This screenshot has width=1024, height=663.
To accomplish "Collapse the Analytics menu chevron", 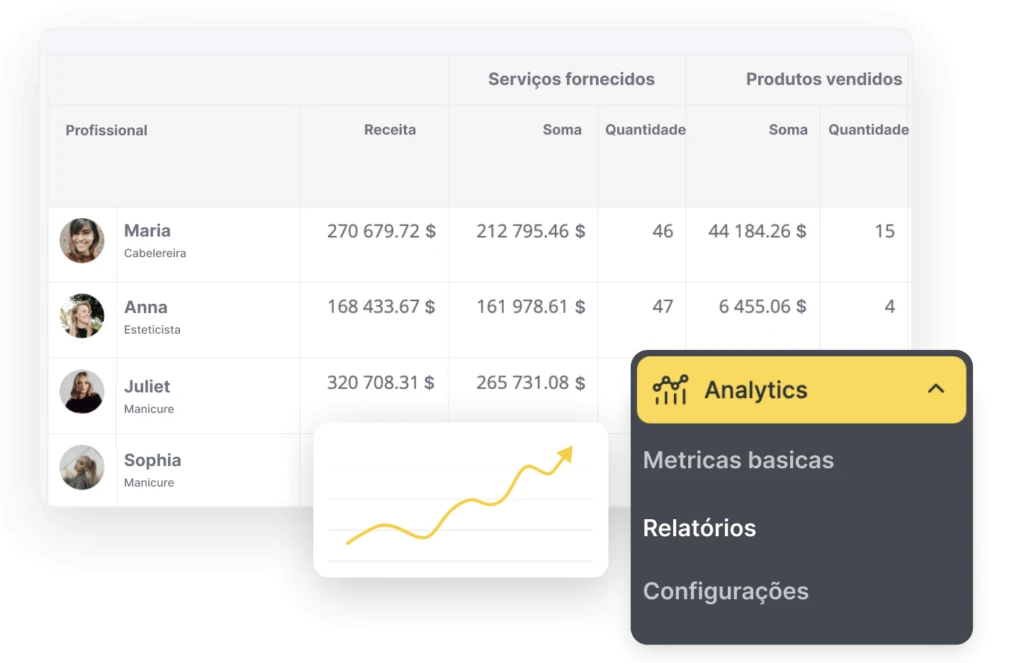I will tap(935, 389).
